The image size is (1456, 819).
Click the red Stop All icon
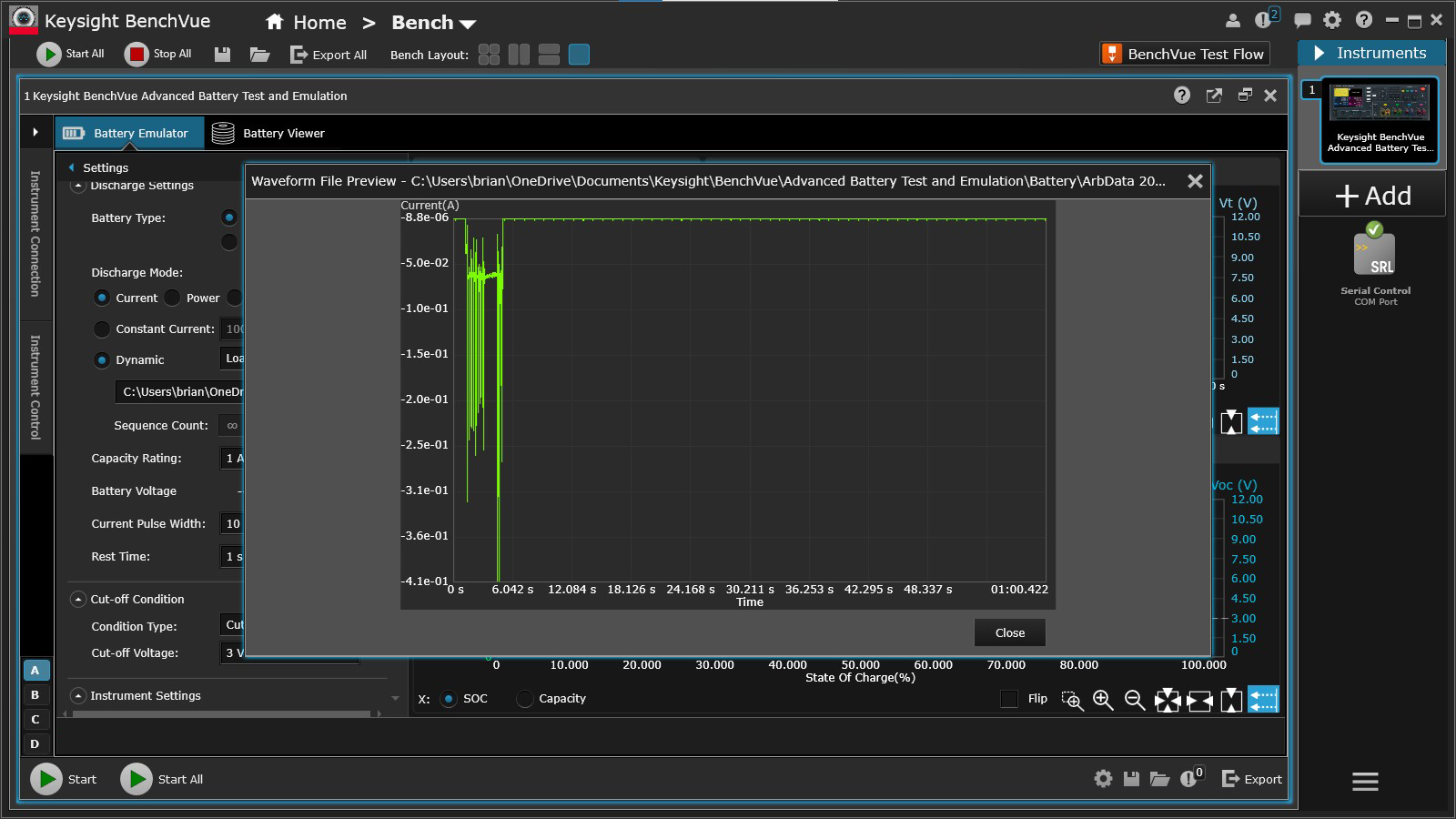pos(136,55)
